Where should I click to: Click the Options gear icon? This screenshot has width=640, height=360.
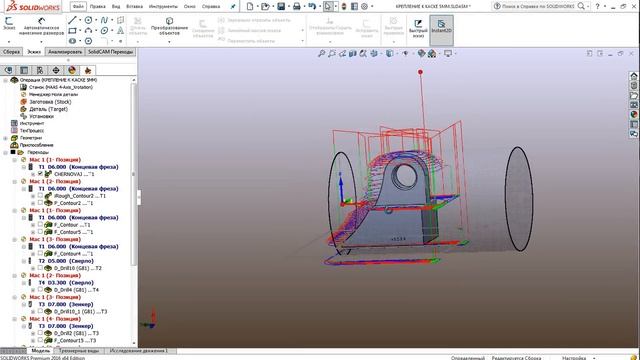[x=364, y=6]
